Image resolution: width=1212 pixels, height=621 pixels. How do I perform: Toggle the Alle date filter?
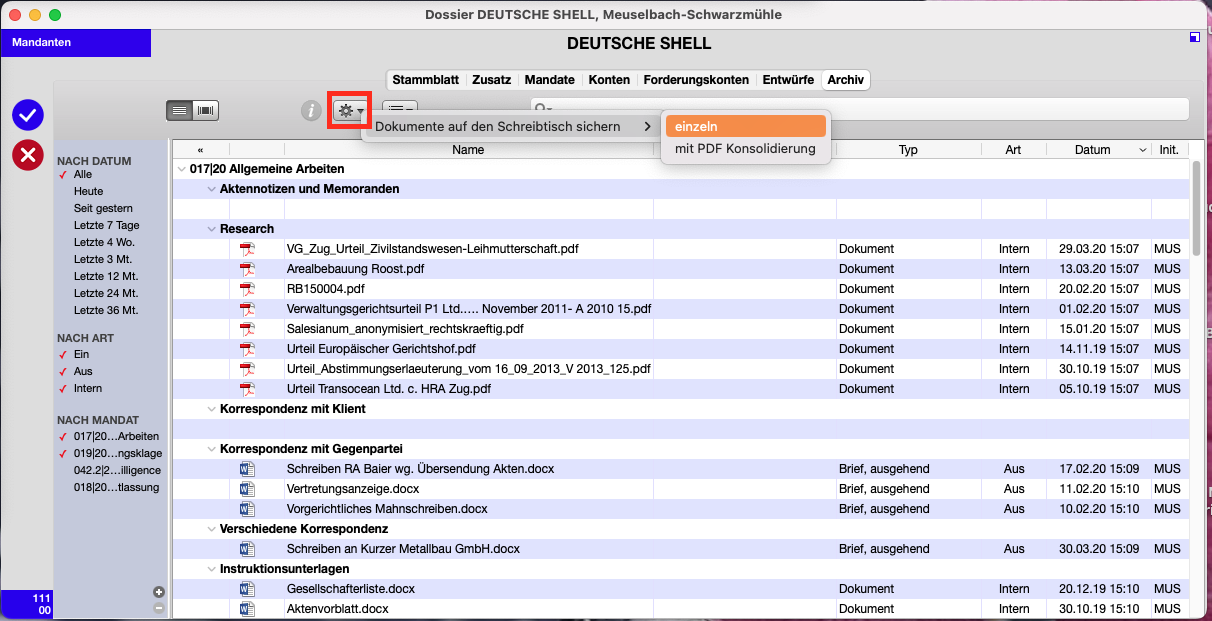(x=82, y=174)
